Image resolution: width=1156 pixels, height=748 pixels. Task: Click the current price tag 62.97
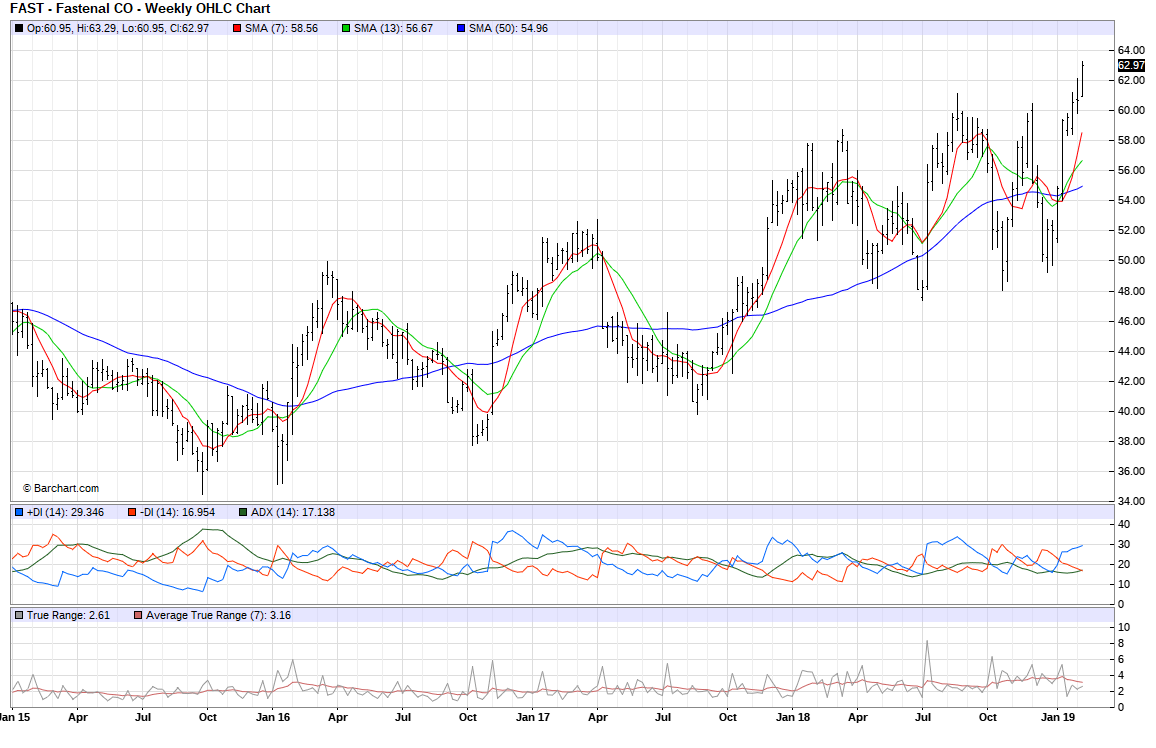pyautogui.click(x=1131, y=66)
